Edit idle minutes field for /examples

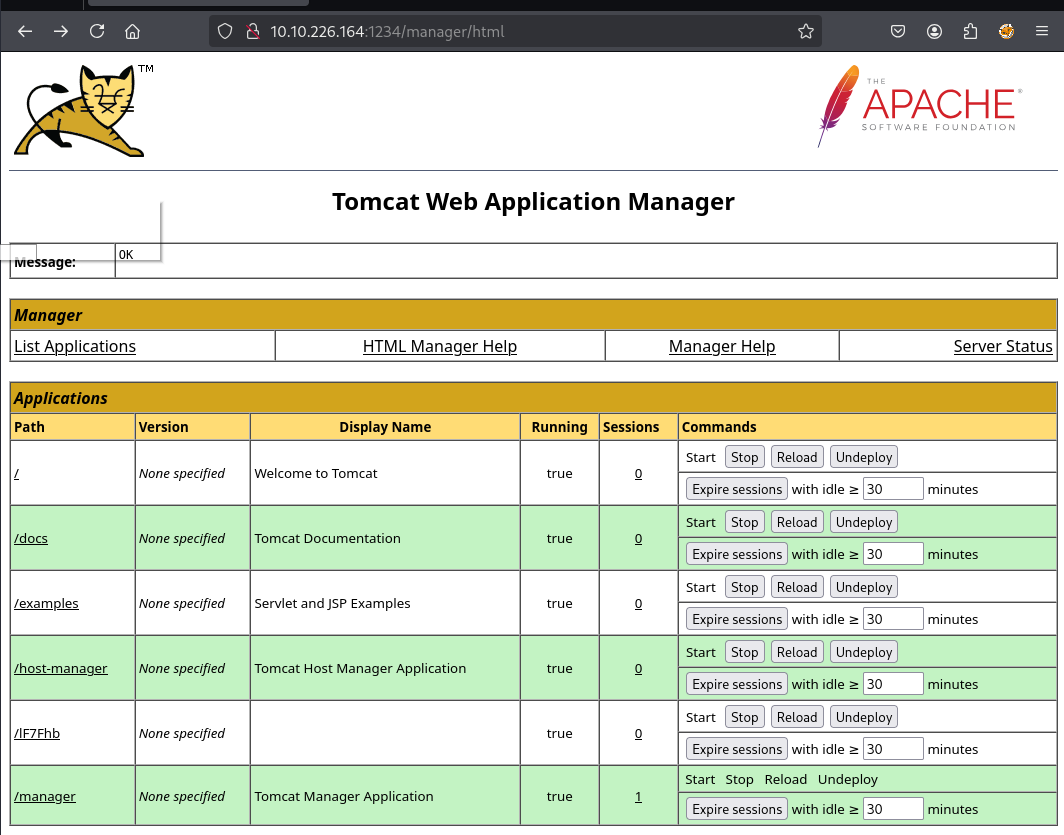[x=893, y=619]
